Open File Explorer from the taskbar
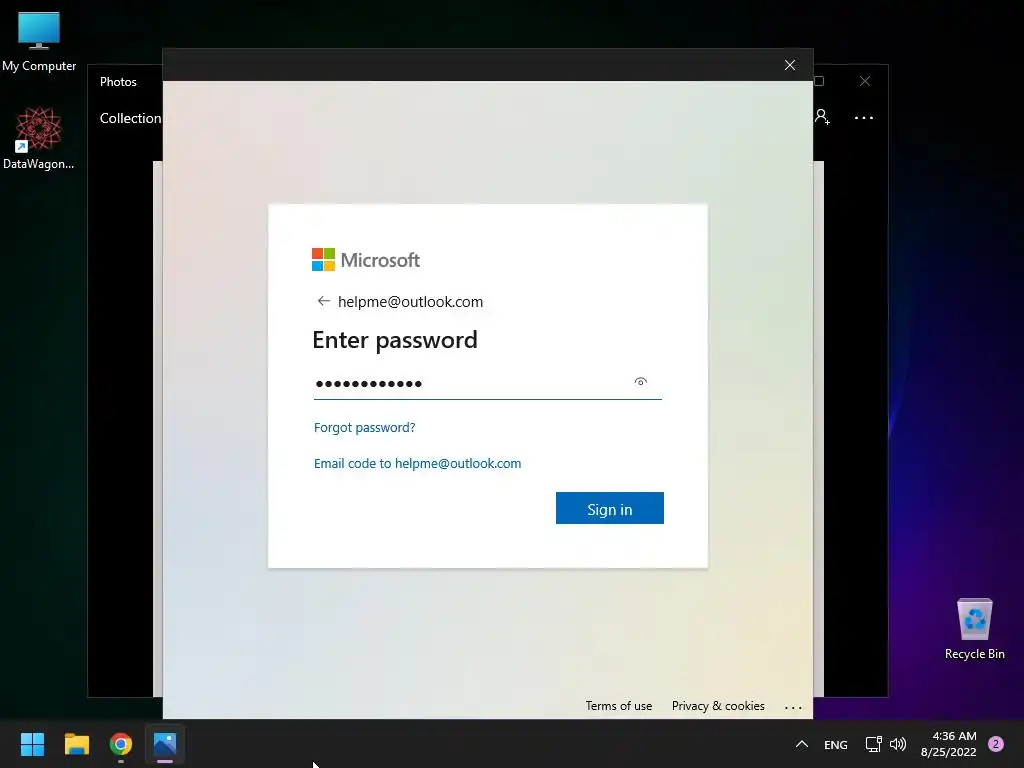 tap(76, 744)
